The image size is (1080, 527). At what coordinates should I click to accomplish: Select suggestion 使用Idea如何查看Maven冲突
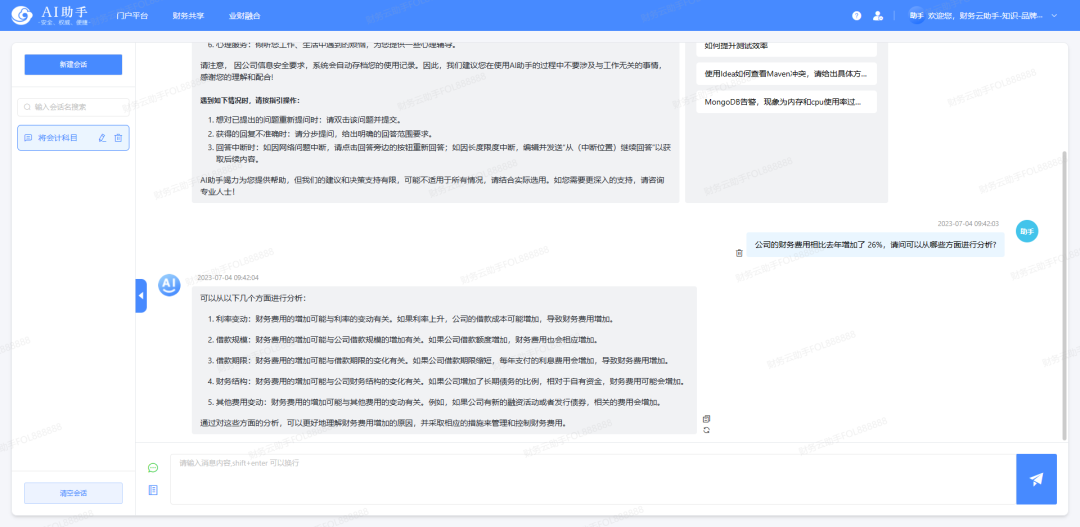point(786,74)
